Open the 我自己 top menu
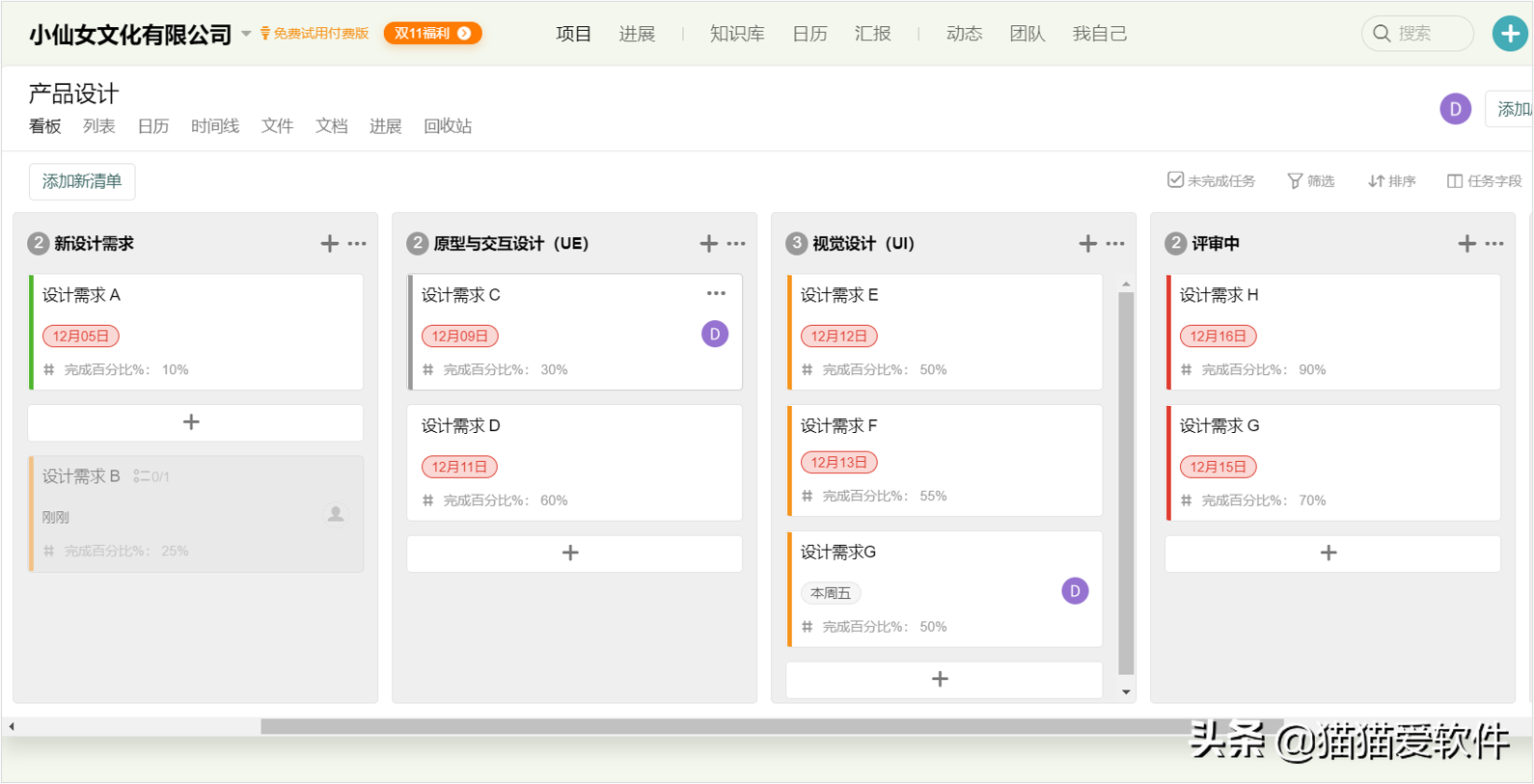This screenshot has height=784, width=1534. 1100,34
